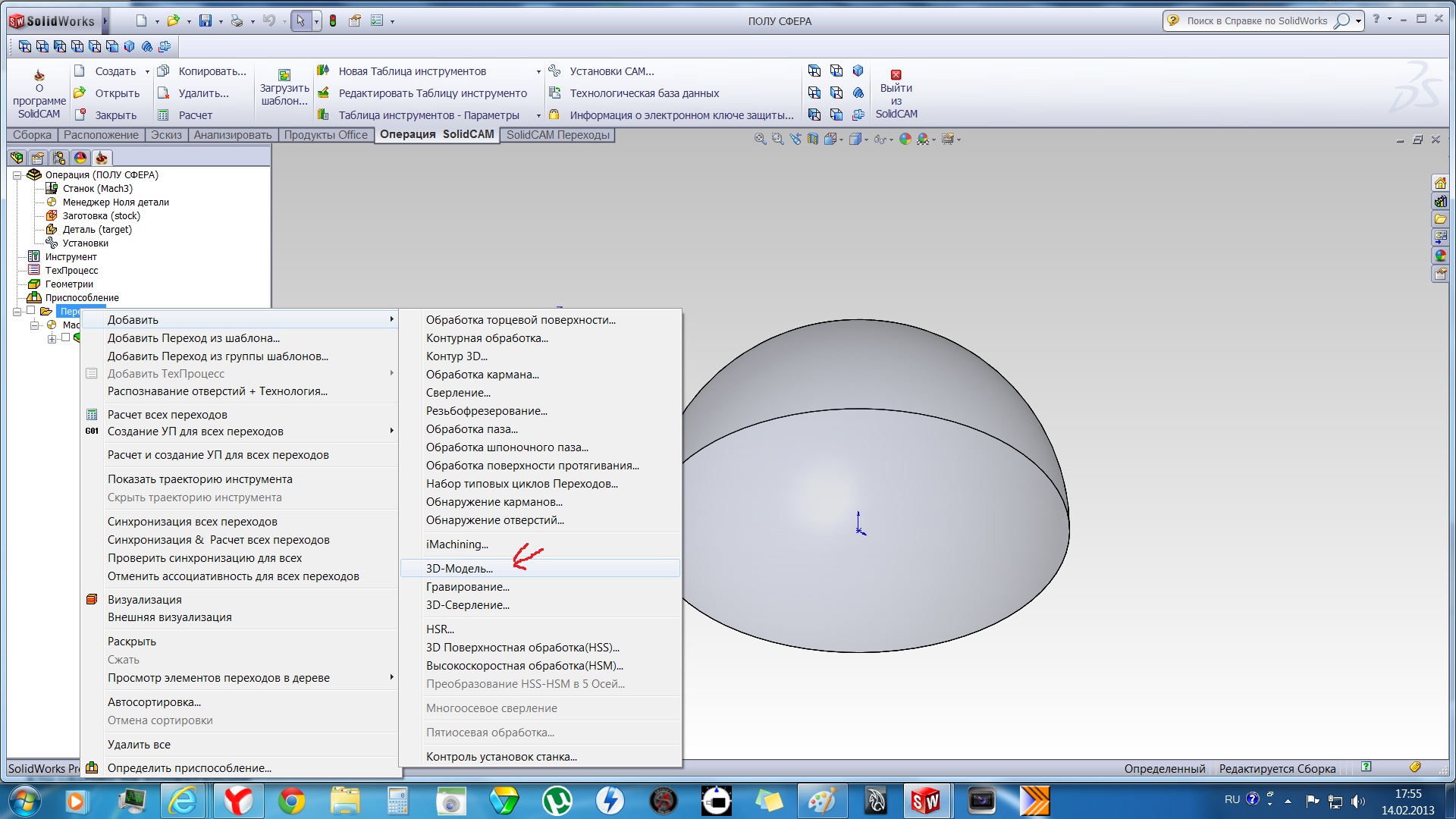This screenshot has height=819, width=1456.
Task: Click the Расчет button in the ribbon
Action: coord(195,115)
